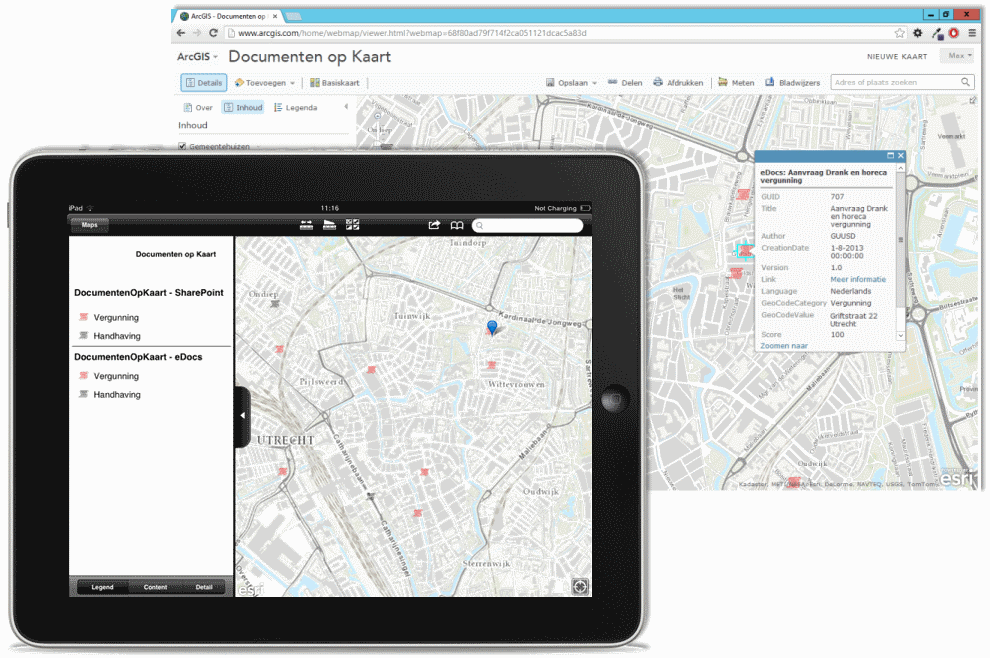Tap the blue pin on iPad map
Viewport: 990px width, 658px height.
point(492,326)
